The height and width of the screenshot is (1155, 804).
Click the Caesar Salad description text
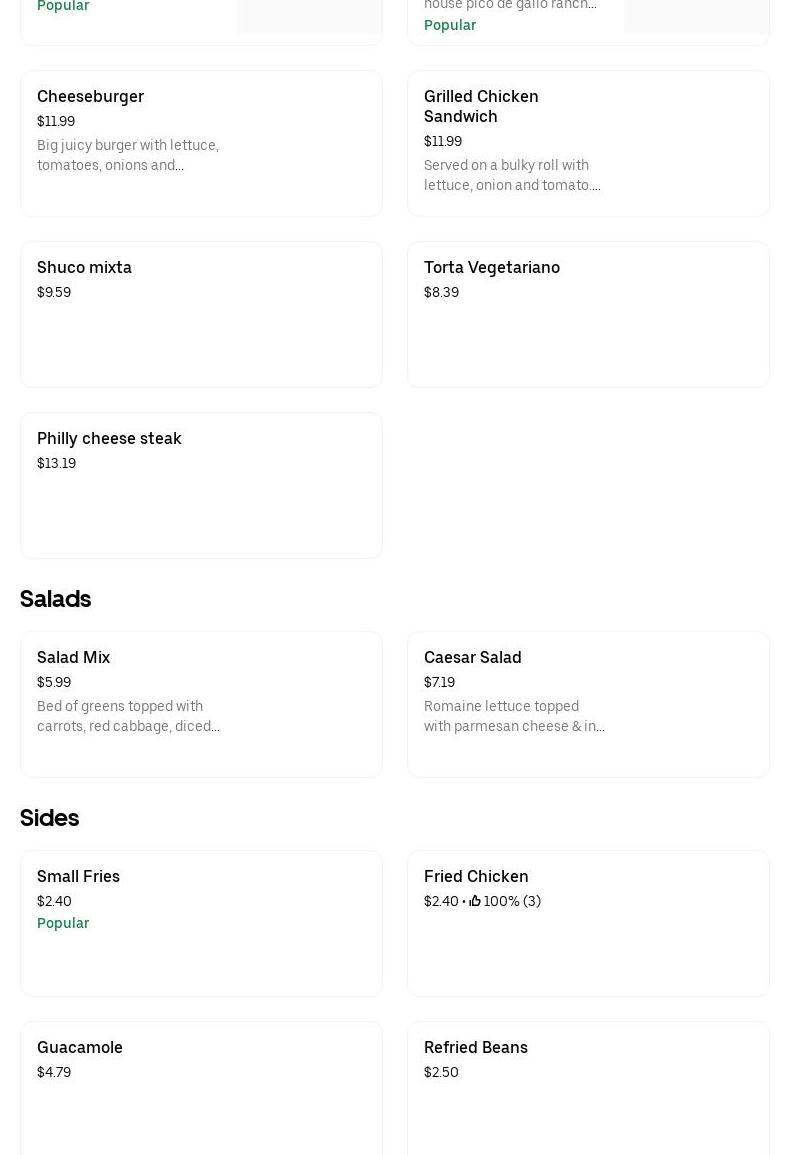[x=514, y=716]
